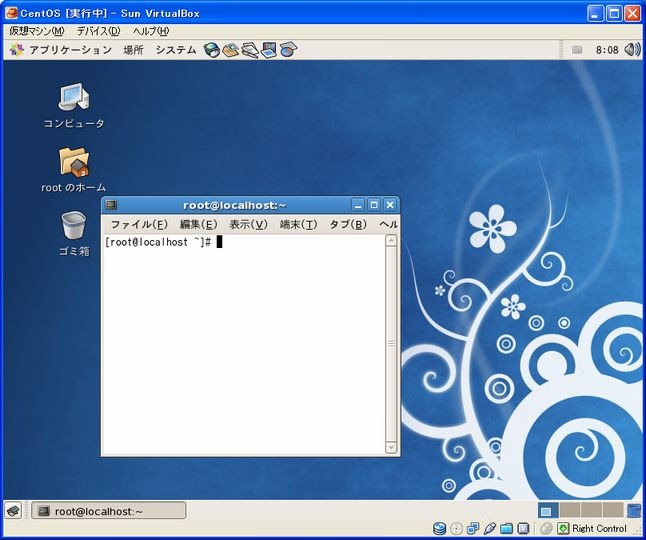Click the terminal vertical scrollbar

pyautogui.click(x=391, y=344)
